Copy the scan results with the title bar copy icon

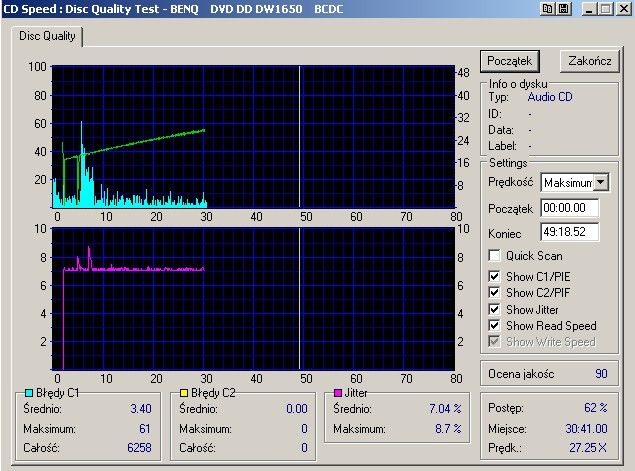pyautogui.click(x=548, y=9)
